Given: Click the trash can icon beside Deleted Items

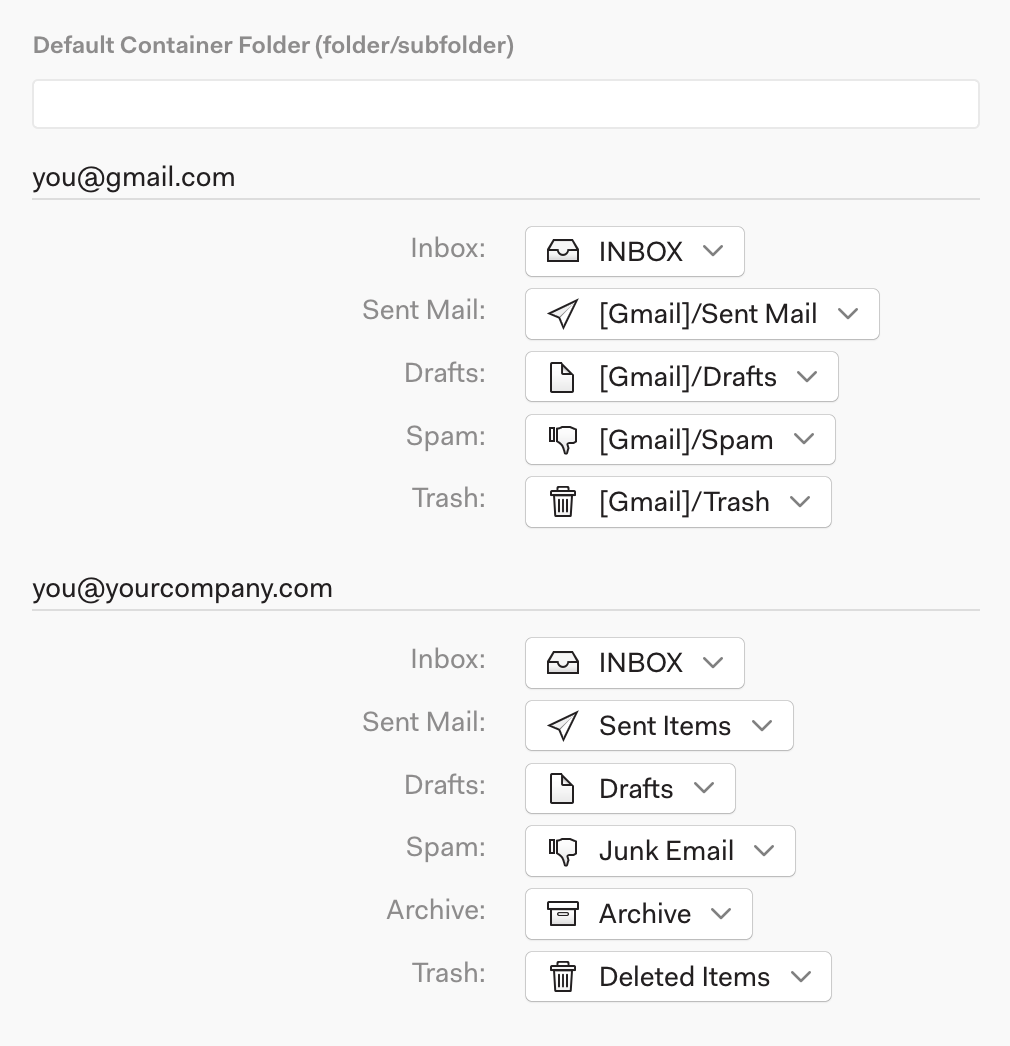Looking at the screenshot, I should (x=562, y=977).
